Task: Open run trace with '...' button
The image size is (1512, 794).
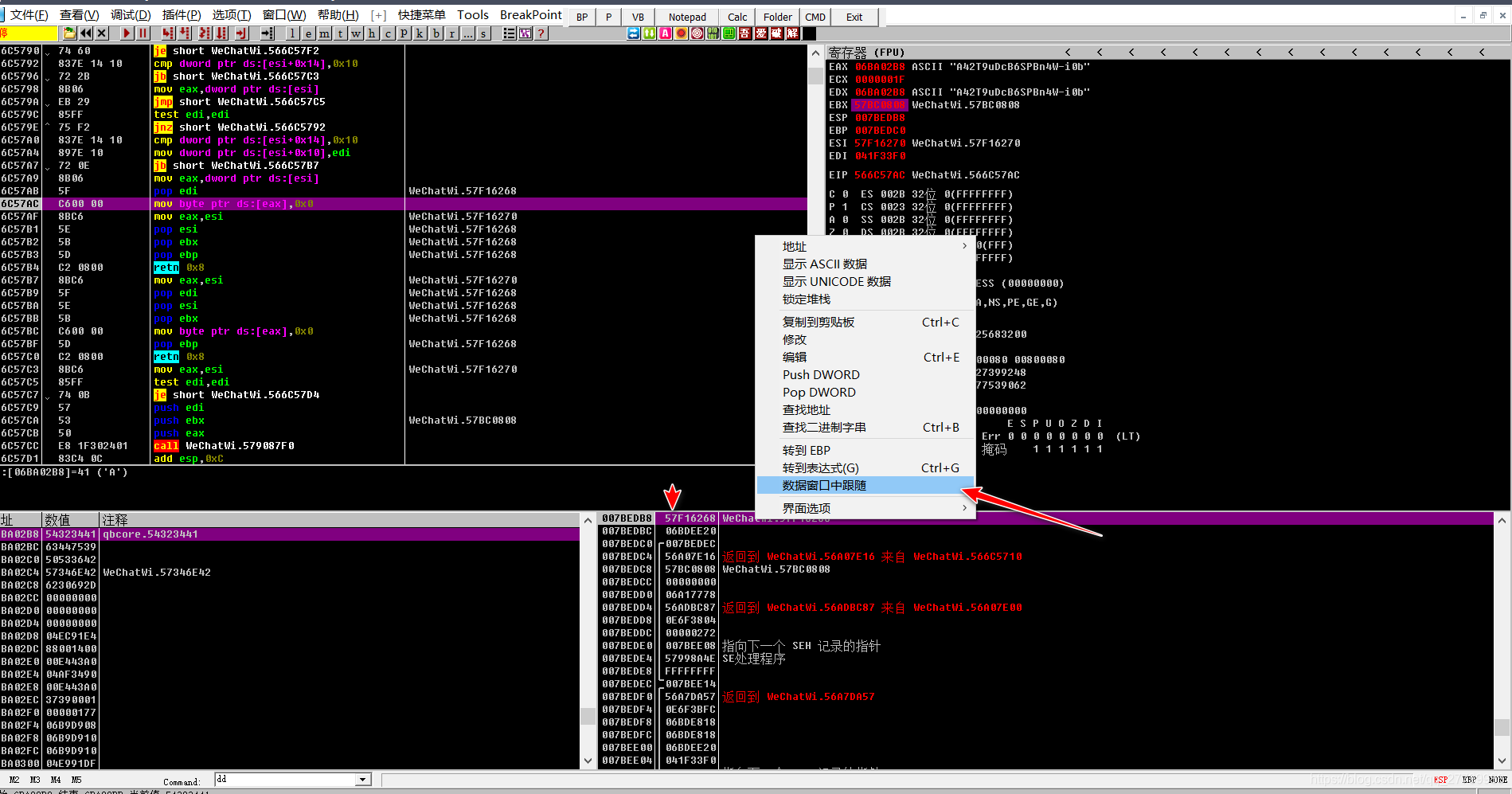Action: pos(468,33)
